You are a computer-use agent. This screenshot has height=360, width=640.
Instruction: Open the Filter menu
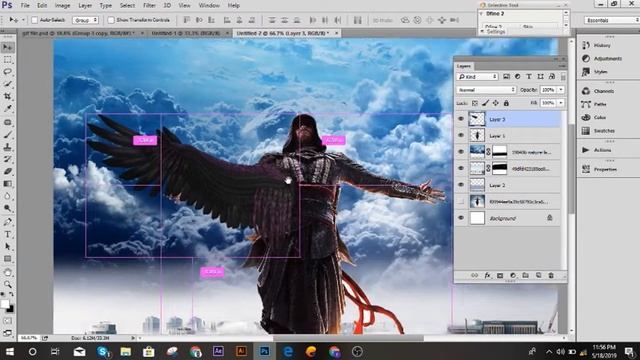tap(149, 5)
